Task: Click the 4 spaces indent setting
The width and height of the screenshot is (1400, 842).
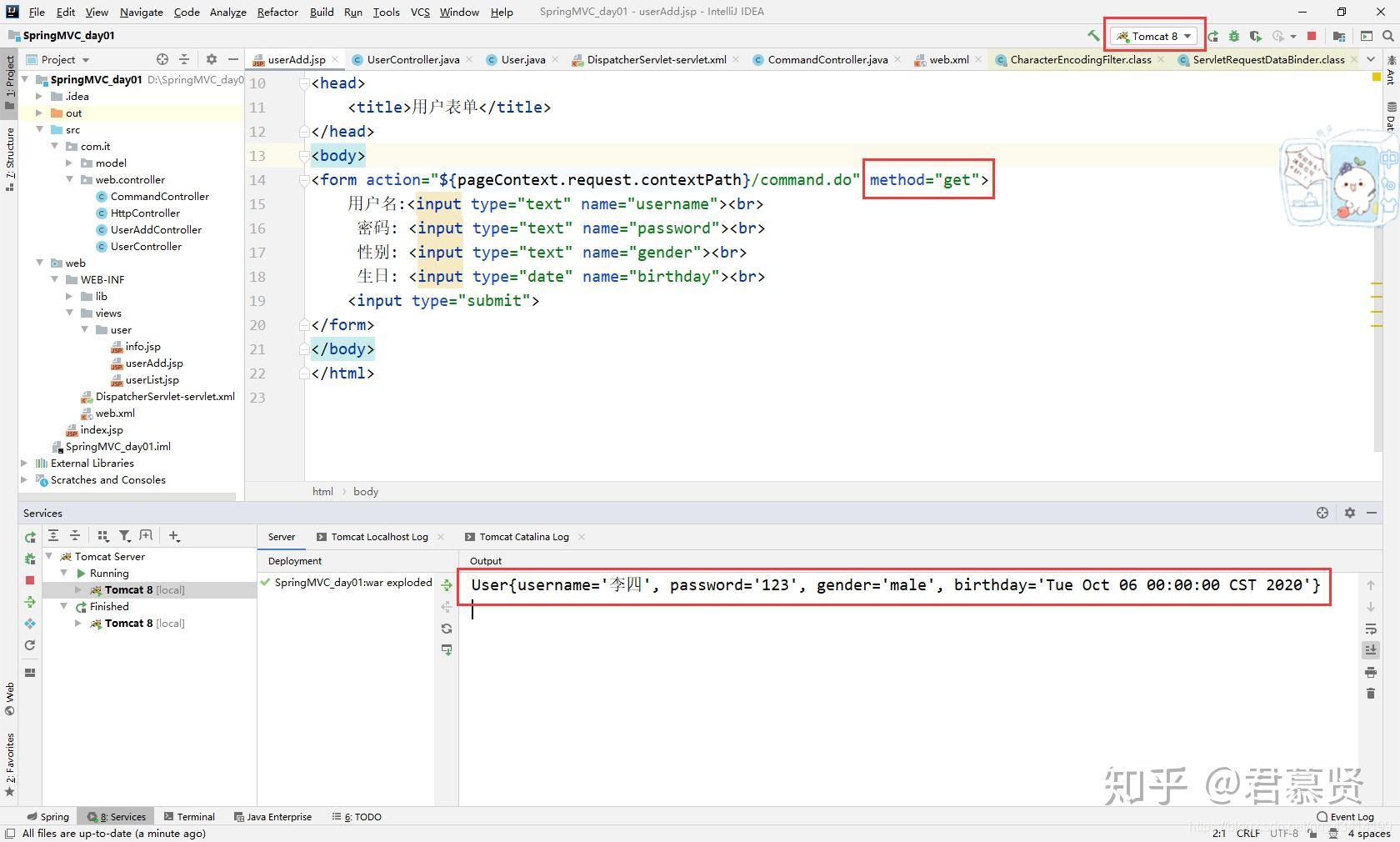Action: [1369, 833]
